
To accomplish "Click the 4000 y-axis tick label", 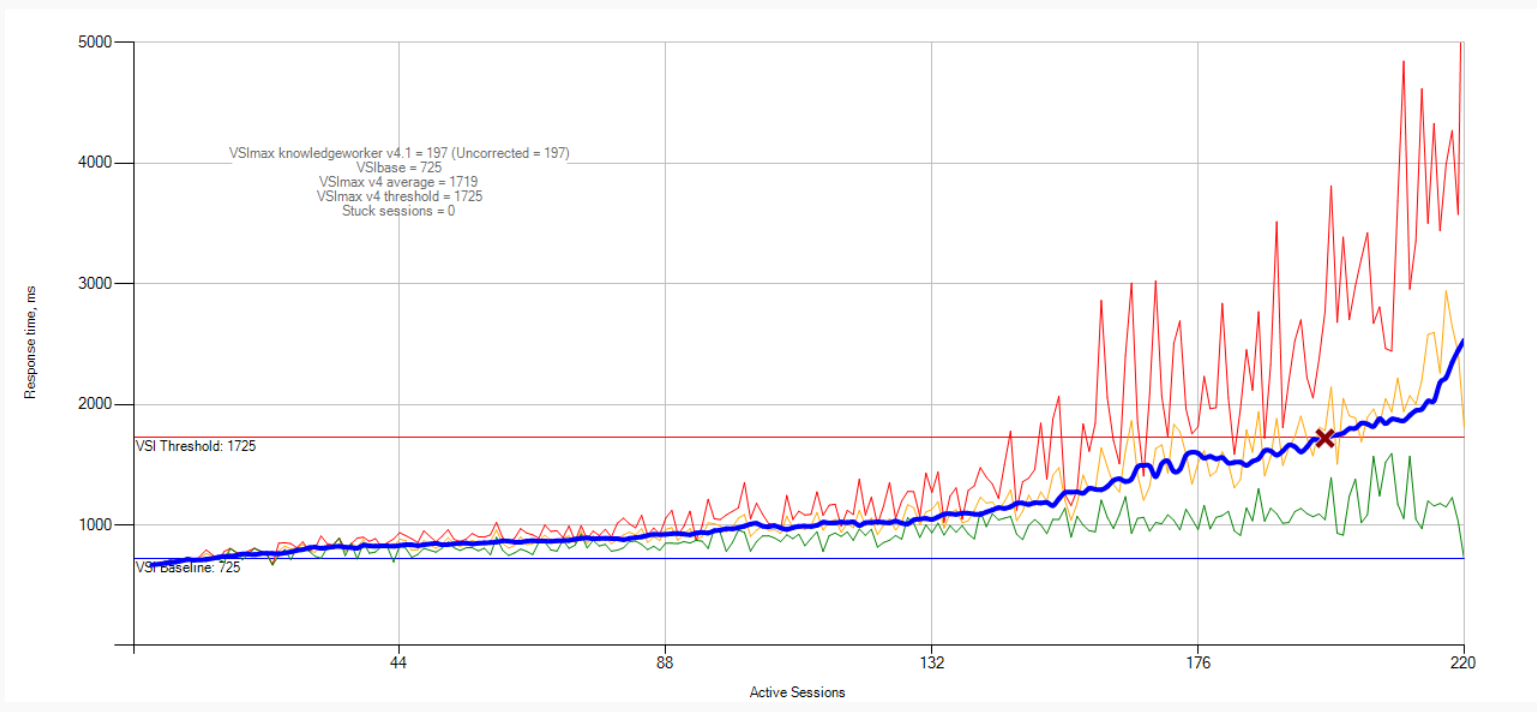I will tap(95, 163).
